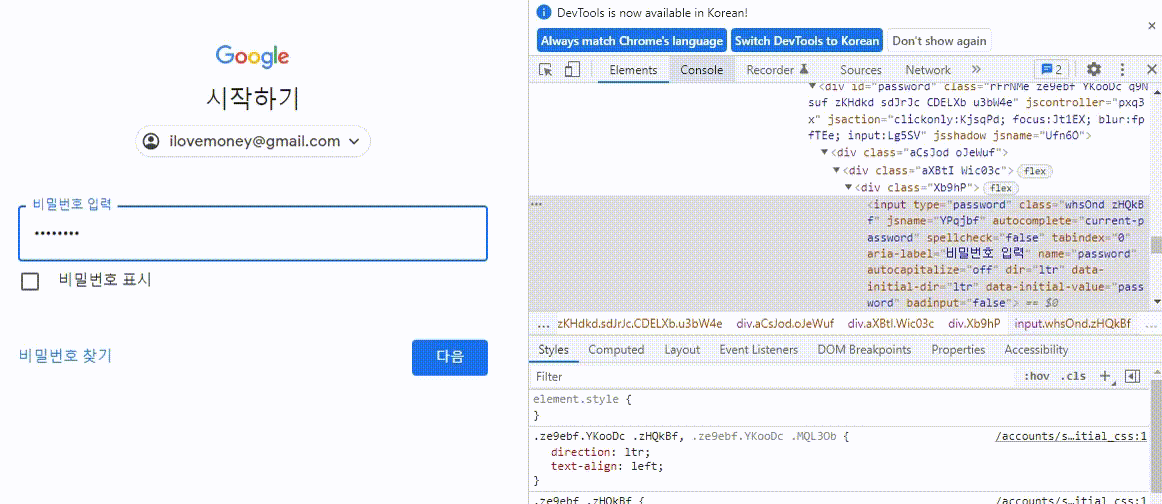Viewport: 1162px width, 504px height.
Task: Collapse the div id="password" node
Action: [x=812, y=86]
